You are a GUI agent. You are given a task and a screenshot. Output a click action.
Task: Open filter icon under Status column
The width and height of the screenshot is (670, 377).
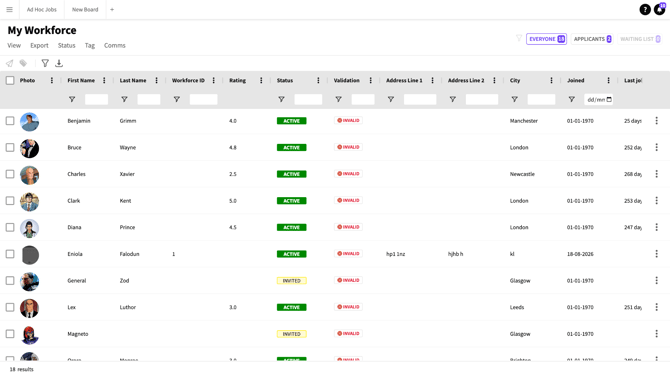point(281,99)
